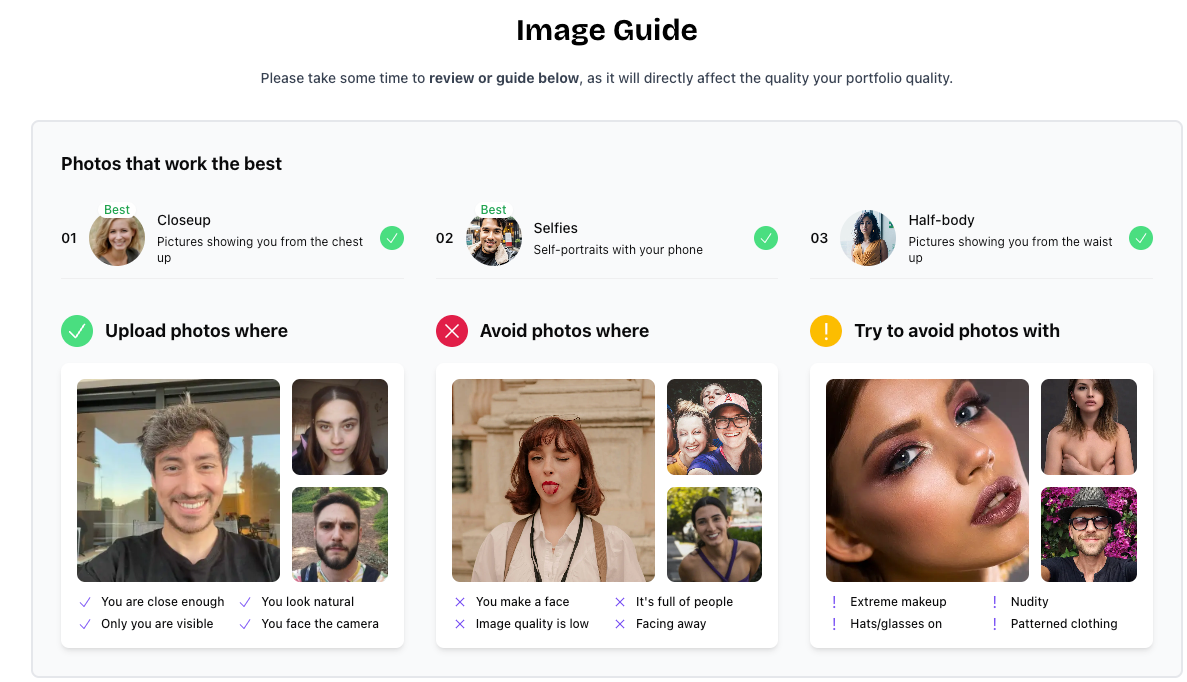Open the bearded man outdoor photo
The width and height of the screenshot is (1187, 682).
point(340,534)
